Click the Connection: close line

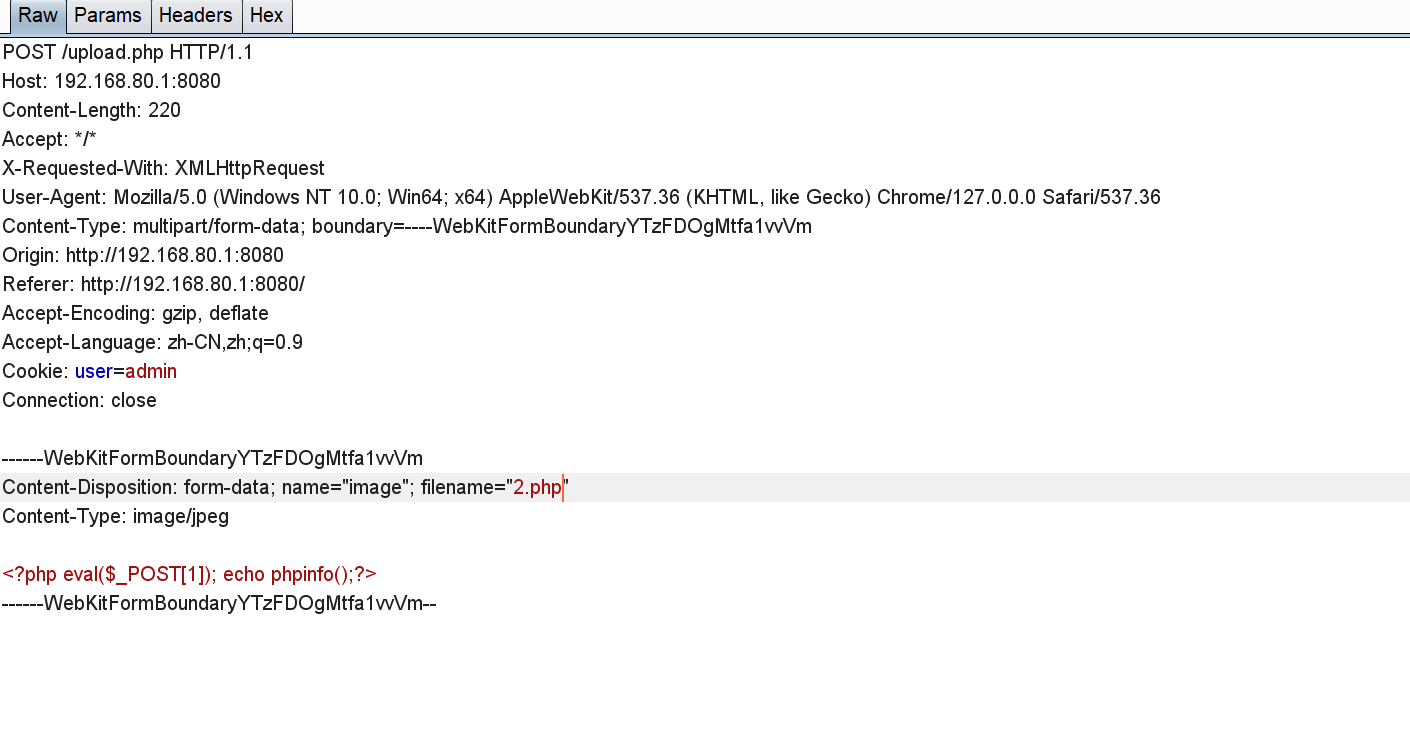pyautogui.click(x=79, y=400)
